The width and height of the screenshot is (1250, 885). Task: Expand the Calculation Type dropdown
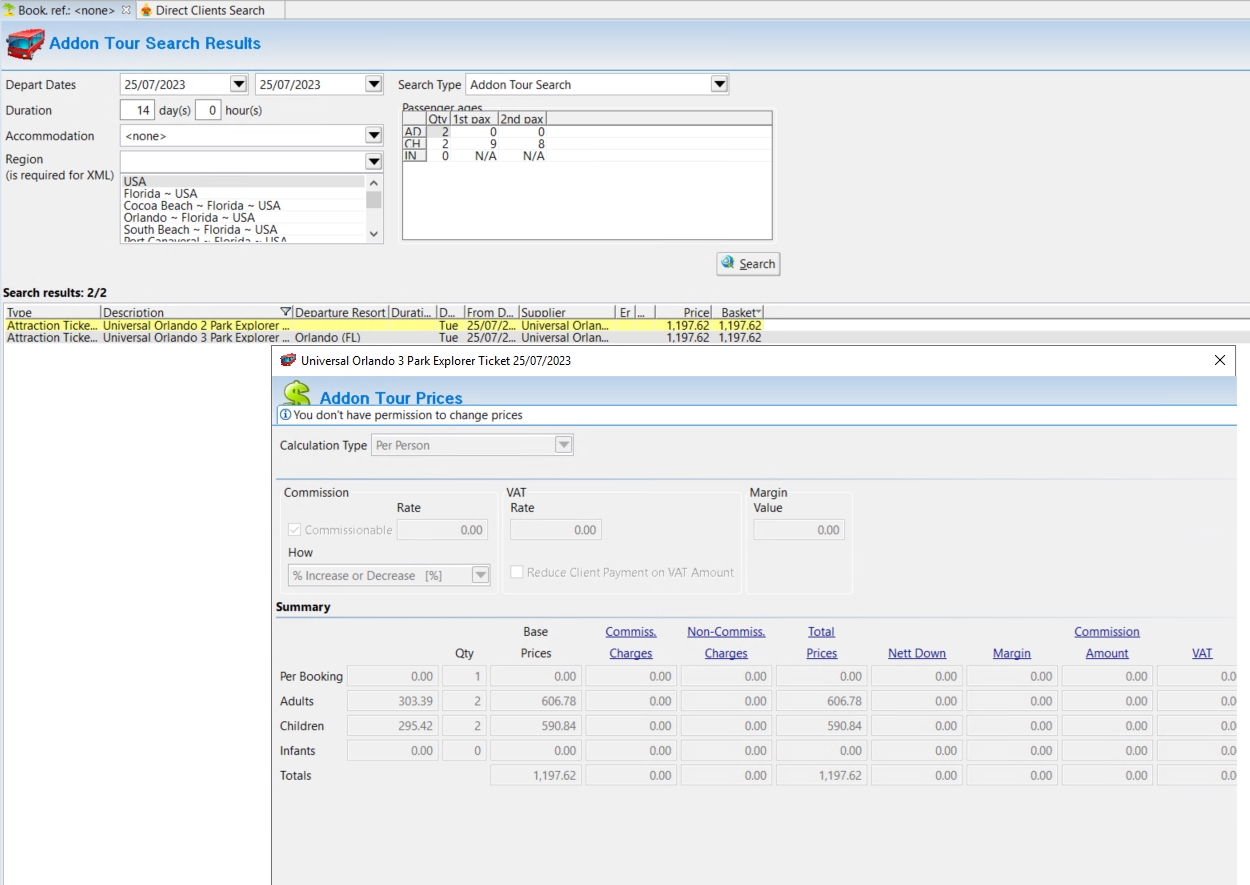click(563, 445)
